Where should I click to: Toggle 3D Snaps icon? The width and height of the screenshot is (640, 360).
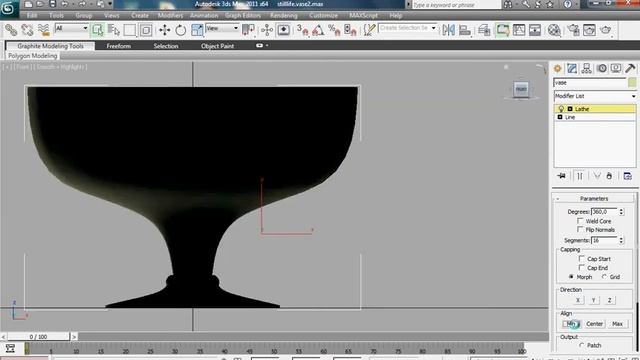click(x=302, y=30)
